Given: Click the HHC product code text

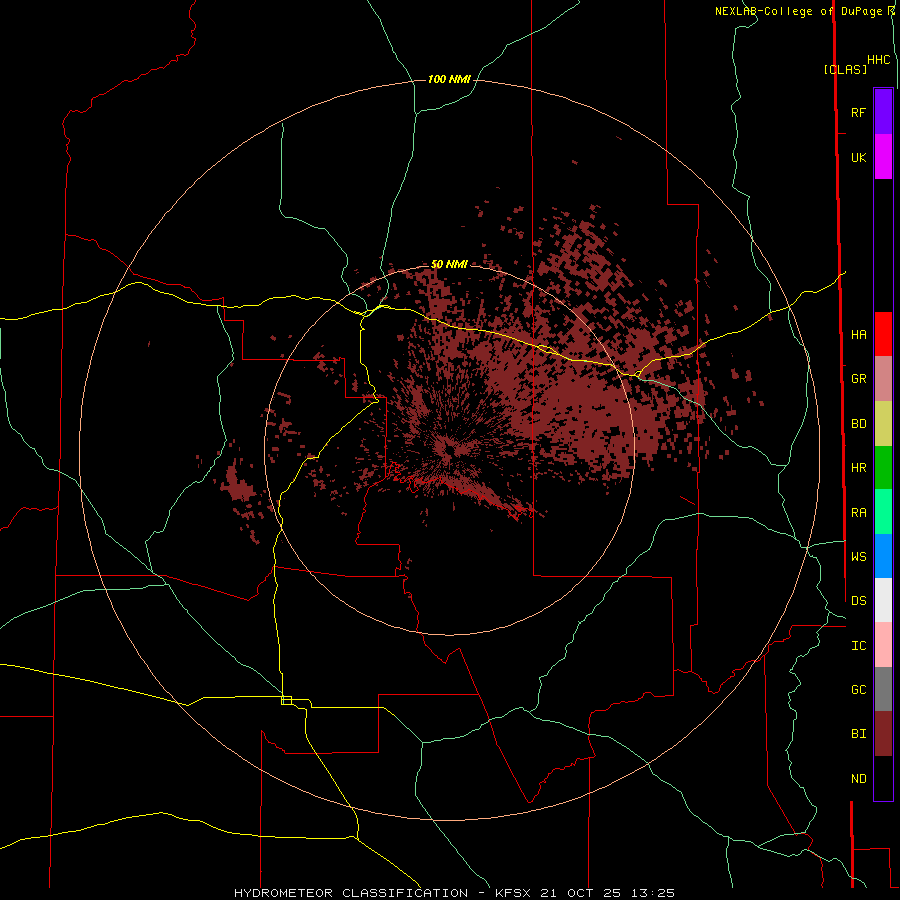Looking at the screenshot, I should pos(878,60).
